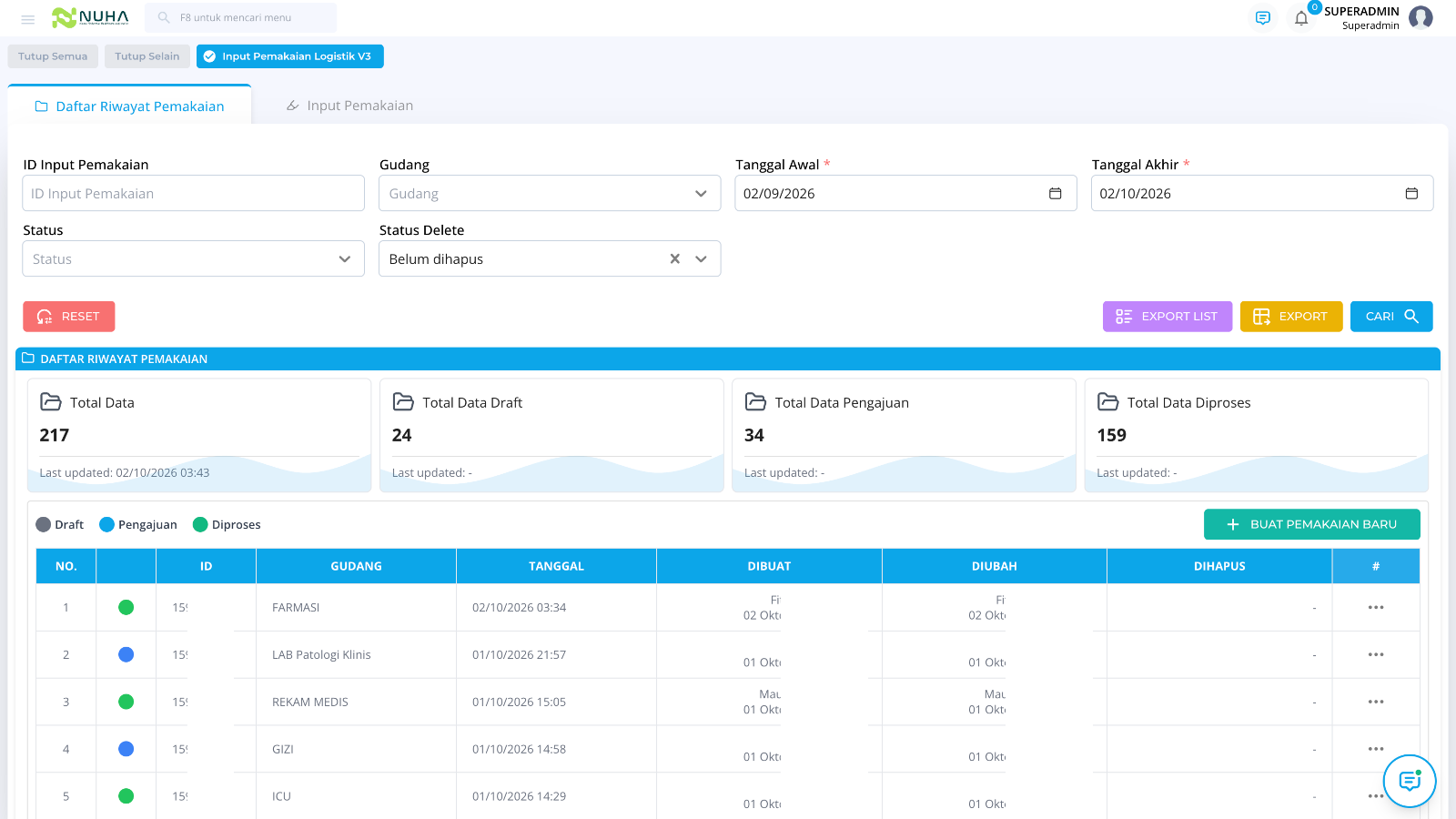Image resolution: width=1456 pixels, height=819 pixels.
Task: Open the calendar picker for Tanggal Awal
Action: click(1056, 193)
